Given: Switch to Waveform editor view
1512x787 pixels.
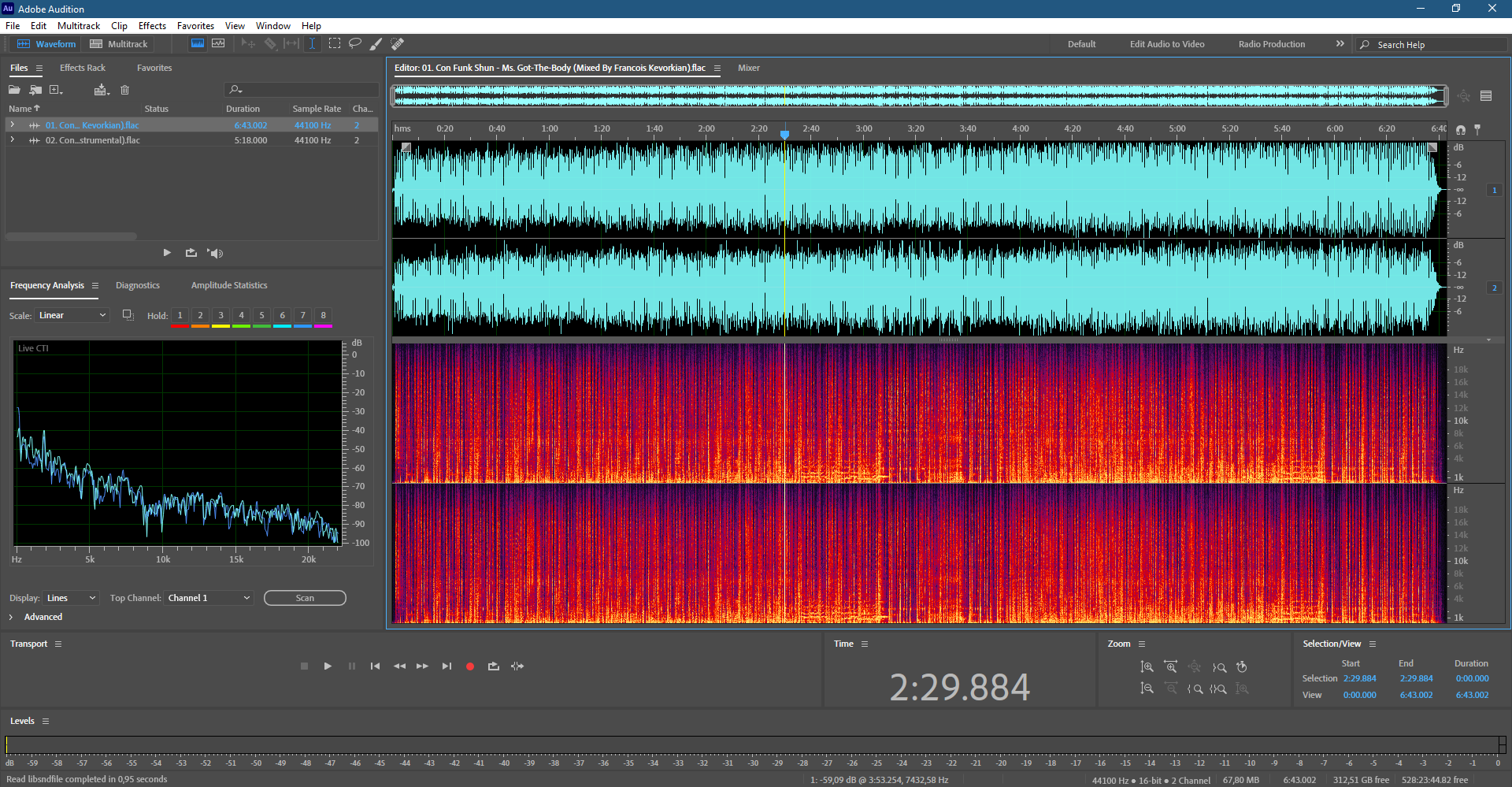Looking at the screenshot, I should pos(46,44).
